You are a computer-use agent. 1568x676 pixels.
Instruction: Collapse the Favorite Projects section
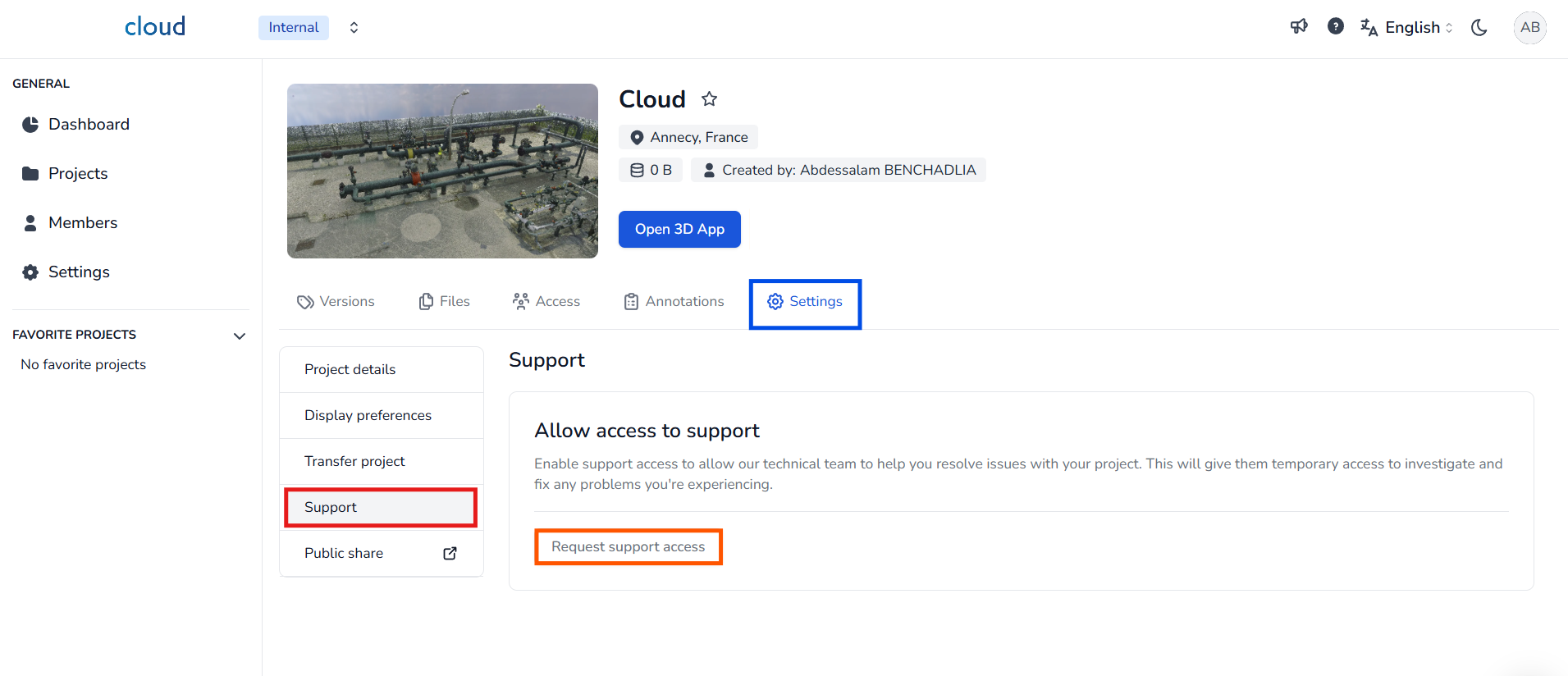pos(239,336)
